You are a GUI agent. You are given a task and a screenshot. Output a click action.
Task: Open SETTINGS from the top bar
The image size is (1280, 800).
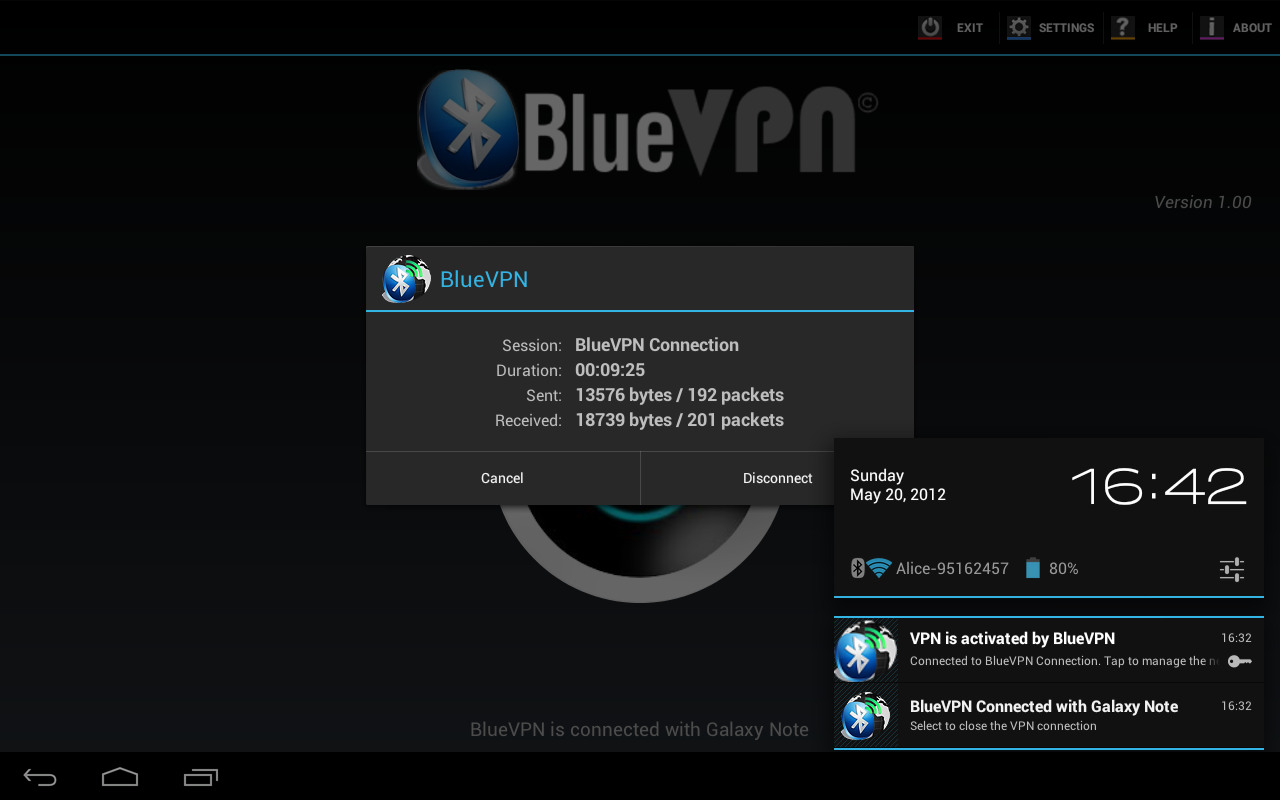pos(1050,27)
